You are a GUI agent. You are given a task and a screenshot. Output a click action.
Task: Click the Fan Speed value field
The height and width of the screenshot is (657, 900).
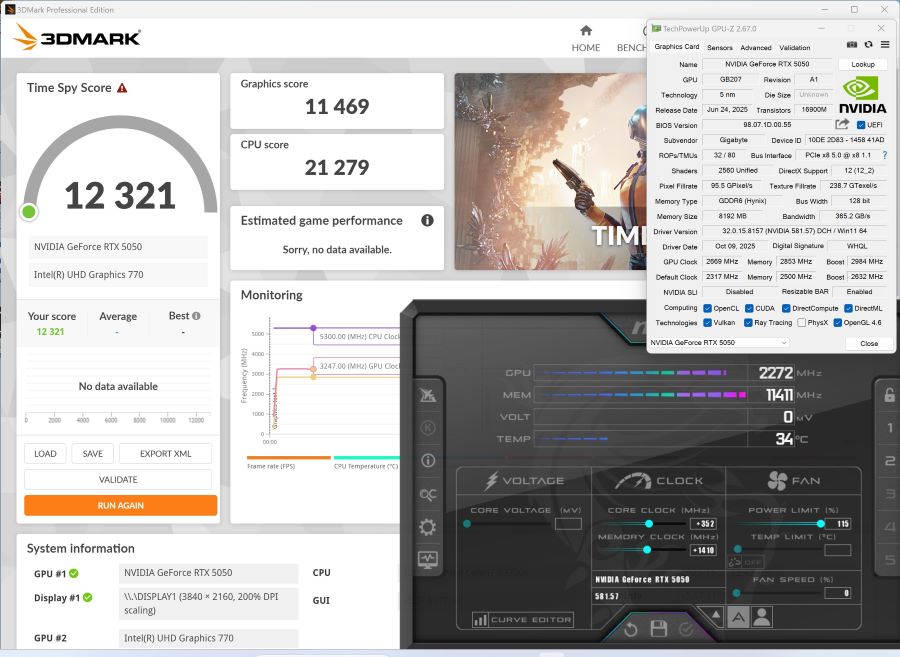click(840, 592)
